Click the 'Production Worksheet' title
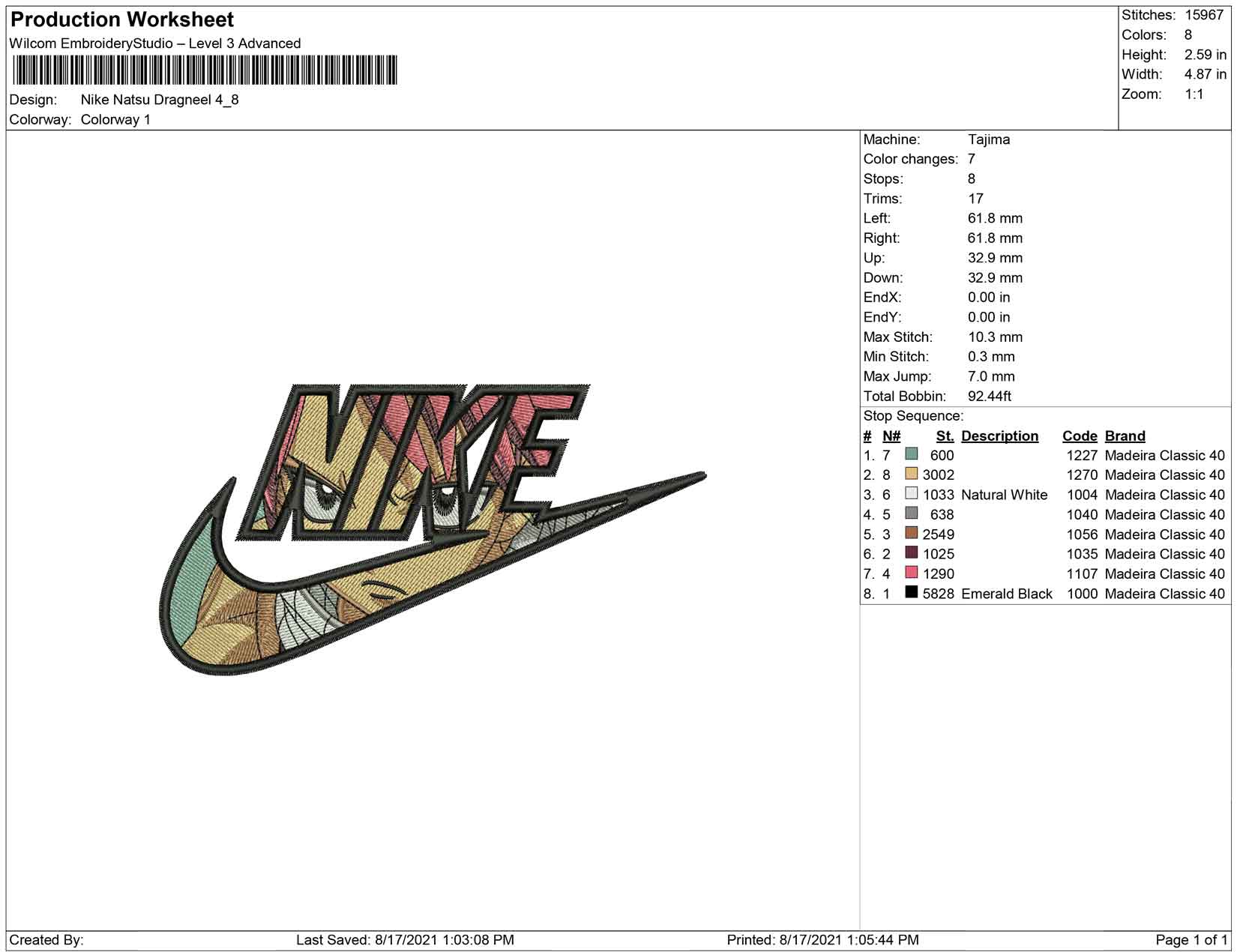 (122, 19)
